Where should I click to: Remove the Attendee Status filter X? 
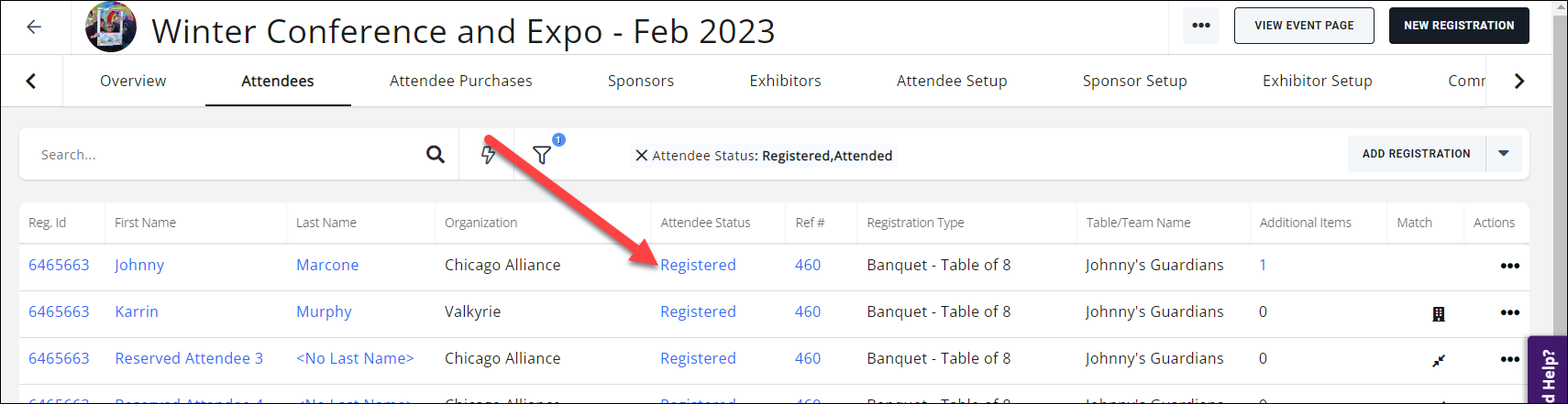tap(642, 156)
